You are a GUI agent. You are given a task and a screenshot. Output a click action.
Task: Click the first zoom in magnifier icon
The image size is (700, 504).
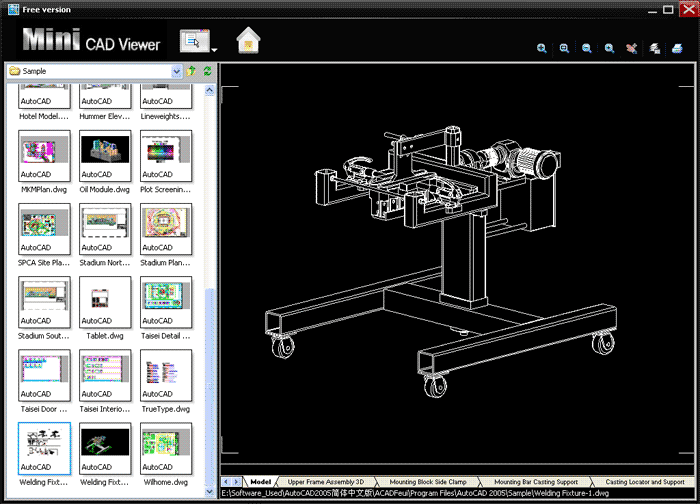click(x=542, y=48)
